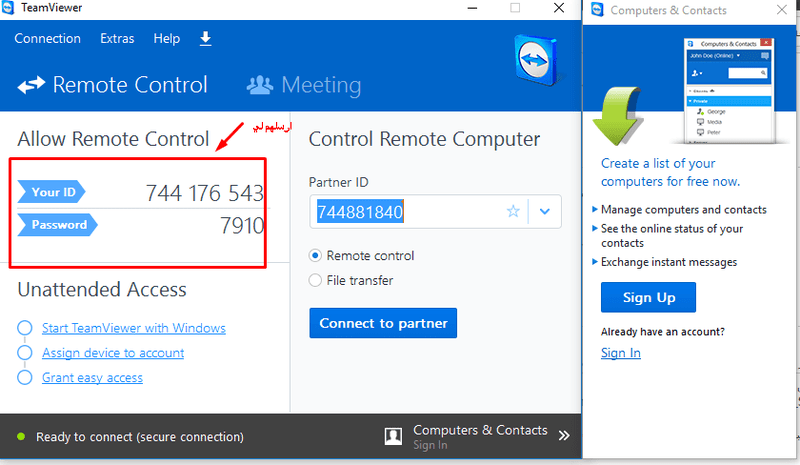Click the download arrow icon in menu bar
This screenshot has width=800, height=465.
(x=206, y=39)
